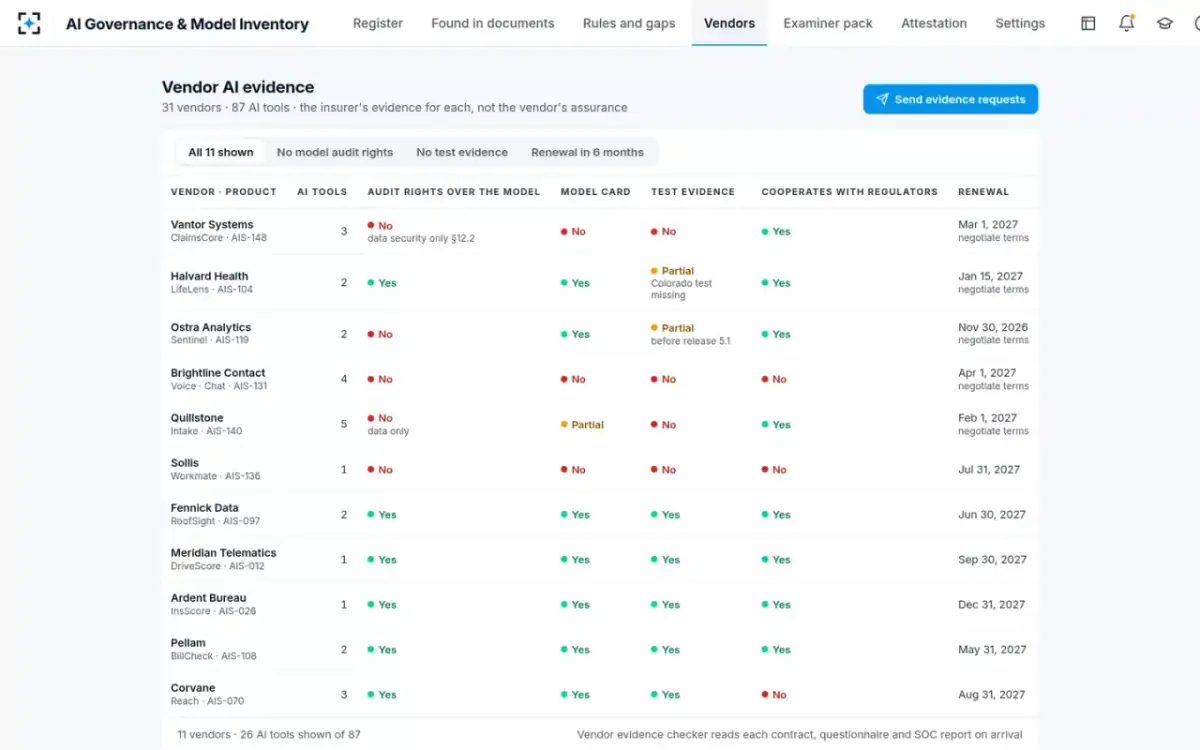The height and width of the screenshot is (750, 1200).
Task: Open the Corvane vendor row
Action: coord(600,694)
